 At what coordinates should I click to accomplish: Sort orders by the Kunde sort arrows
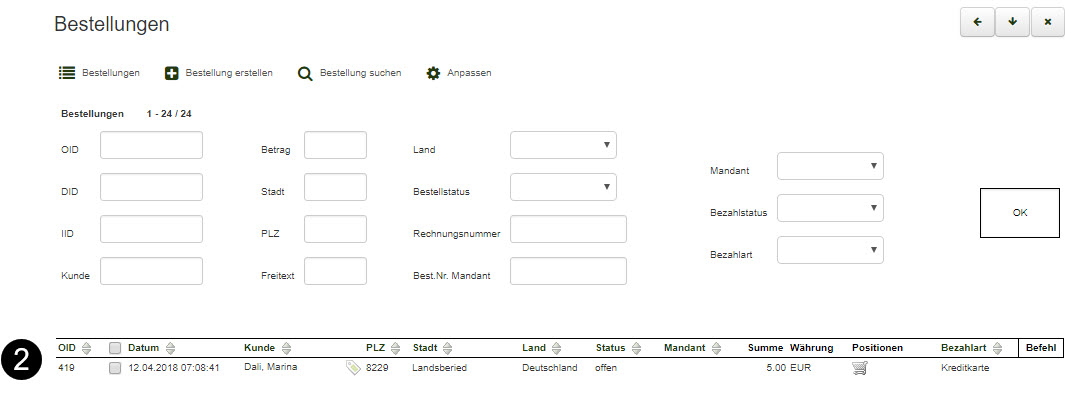(286, 348)
